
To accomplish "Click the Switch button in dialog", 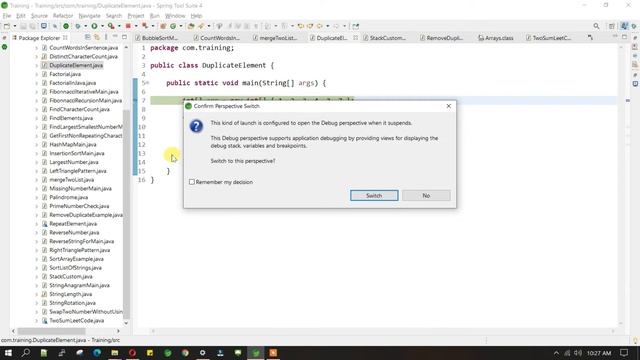I will (374, 196).
